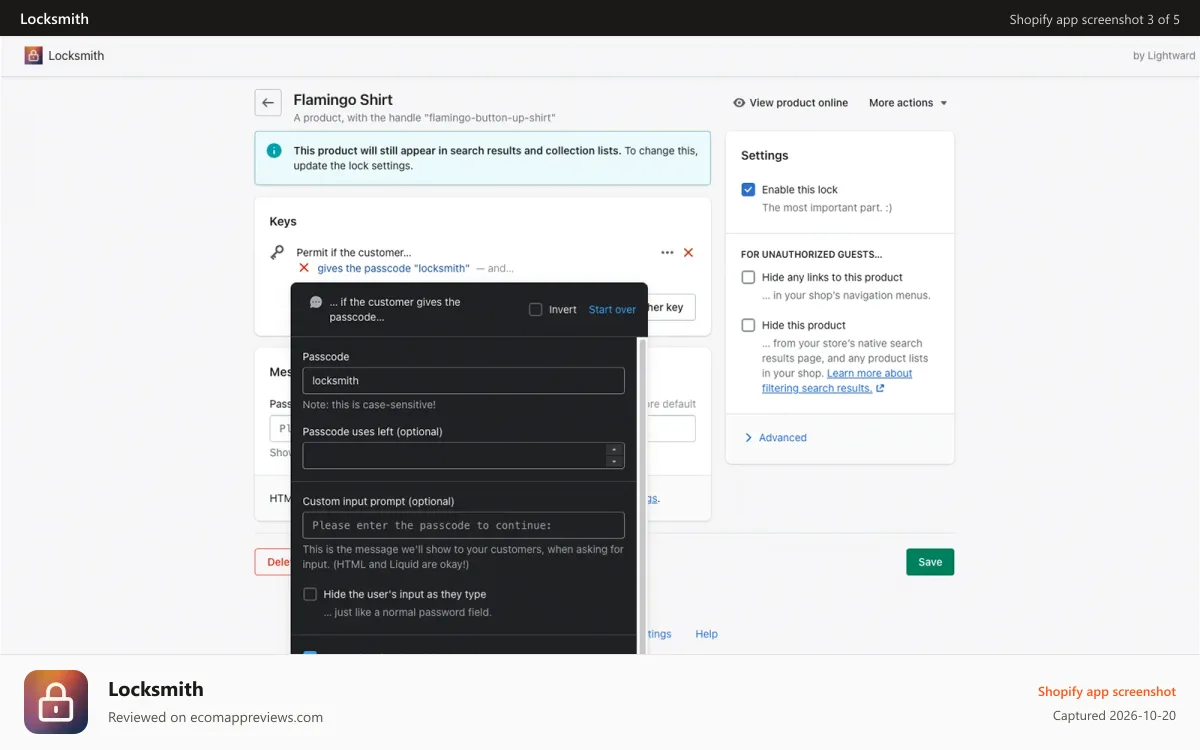This screenshot has height=750, width=1200.
Task: Enable Hide the user's input as they type
Action: coord(310,594)
